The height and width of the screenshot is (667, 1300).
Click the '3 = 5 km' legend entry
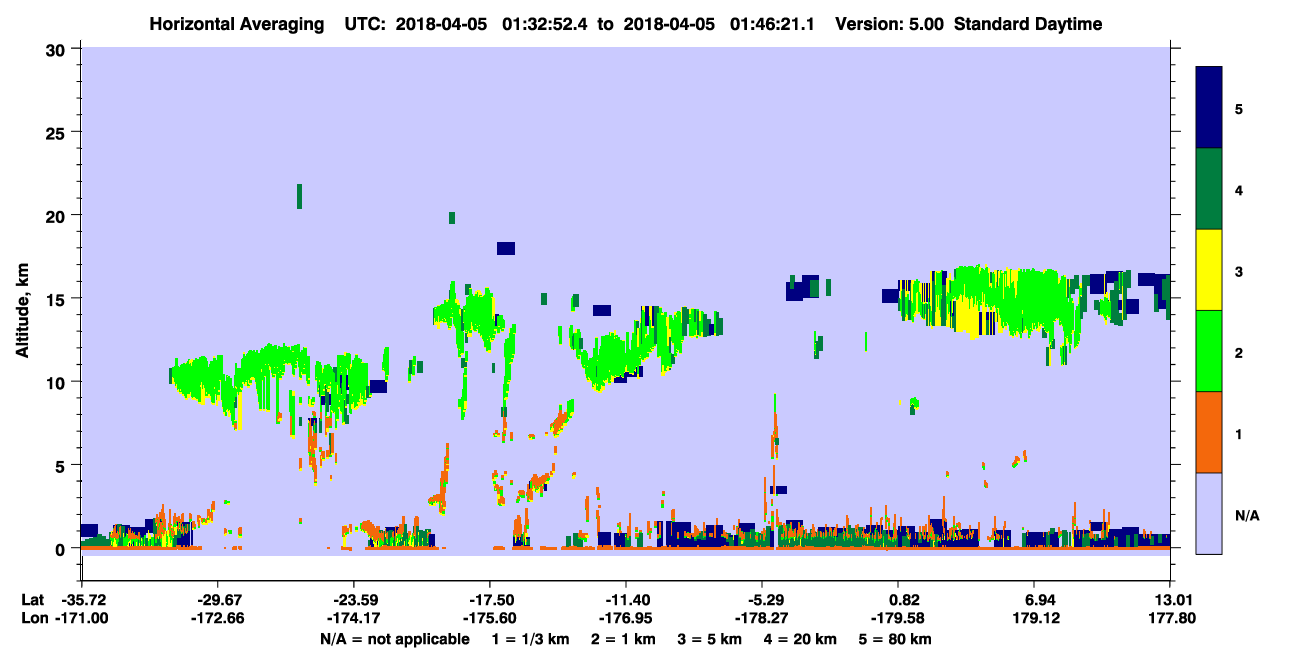click(709, 639)
